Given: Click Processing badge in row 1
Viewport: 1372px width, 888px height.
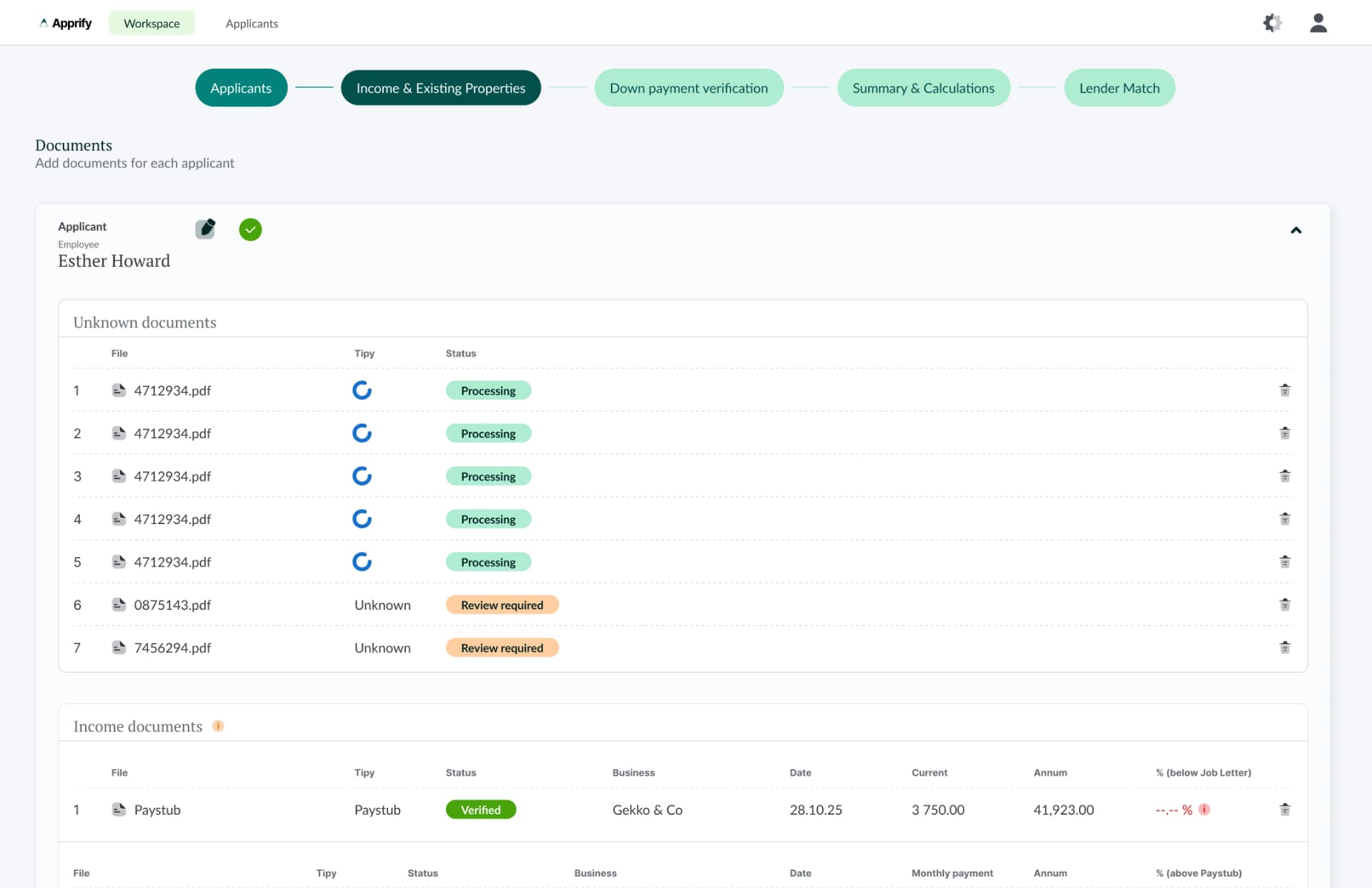Looking at the screenshot, I should tap(488, 390).
